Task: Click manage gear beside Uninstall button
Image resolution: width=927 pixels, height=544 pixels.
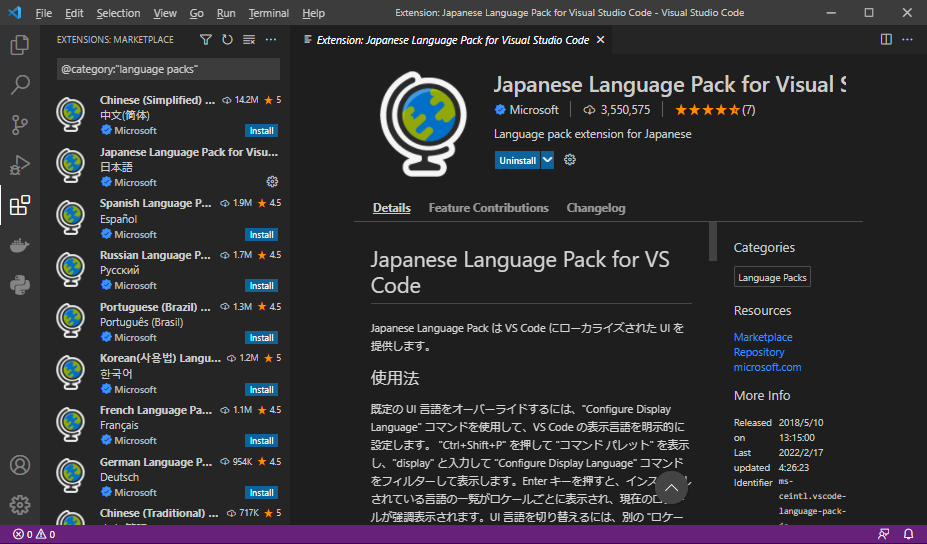Action: click(x=570, y=160)
